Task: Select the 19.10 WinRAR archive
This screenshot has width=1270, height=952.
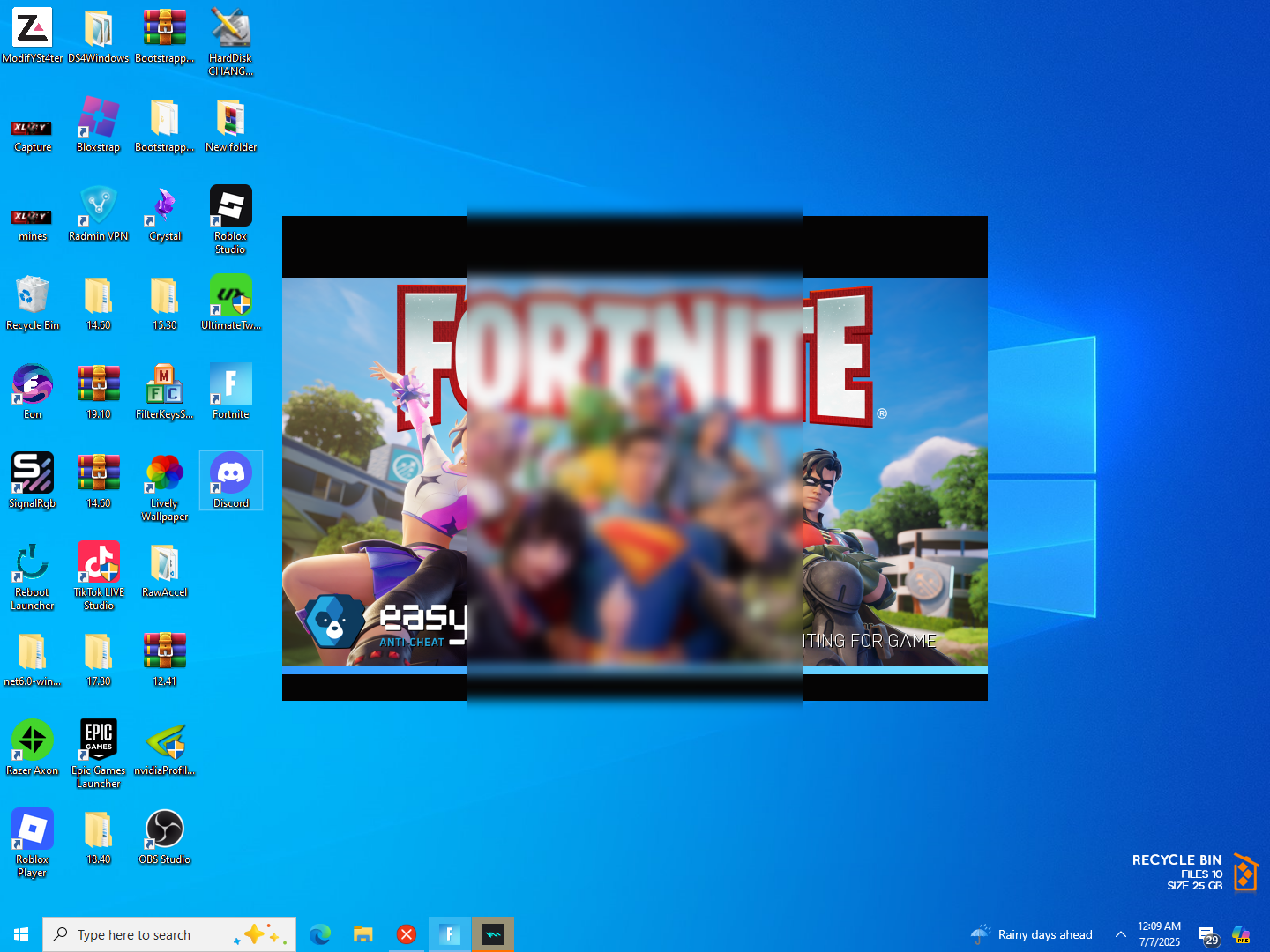Action: (x=98, y=392)
